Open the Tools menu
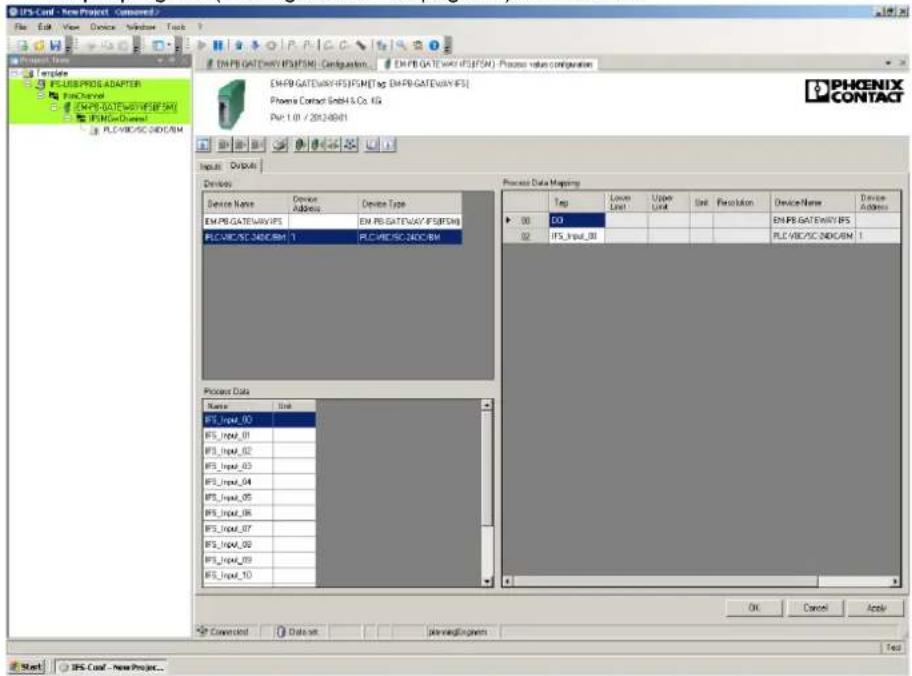This screenshot has width=912, height=676. (176, 27)
